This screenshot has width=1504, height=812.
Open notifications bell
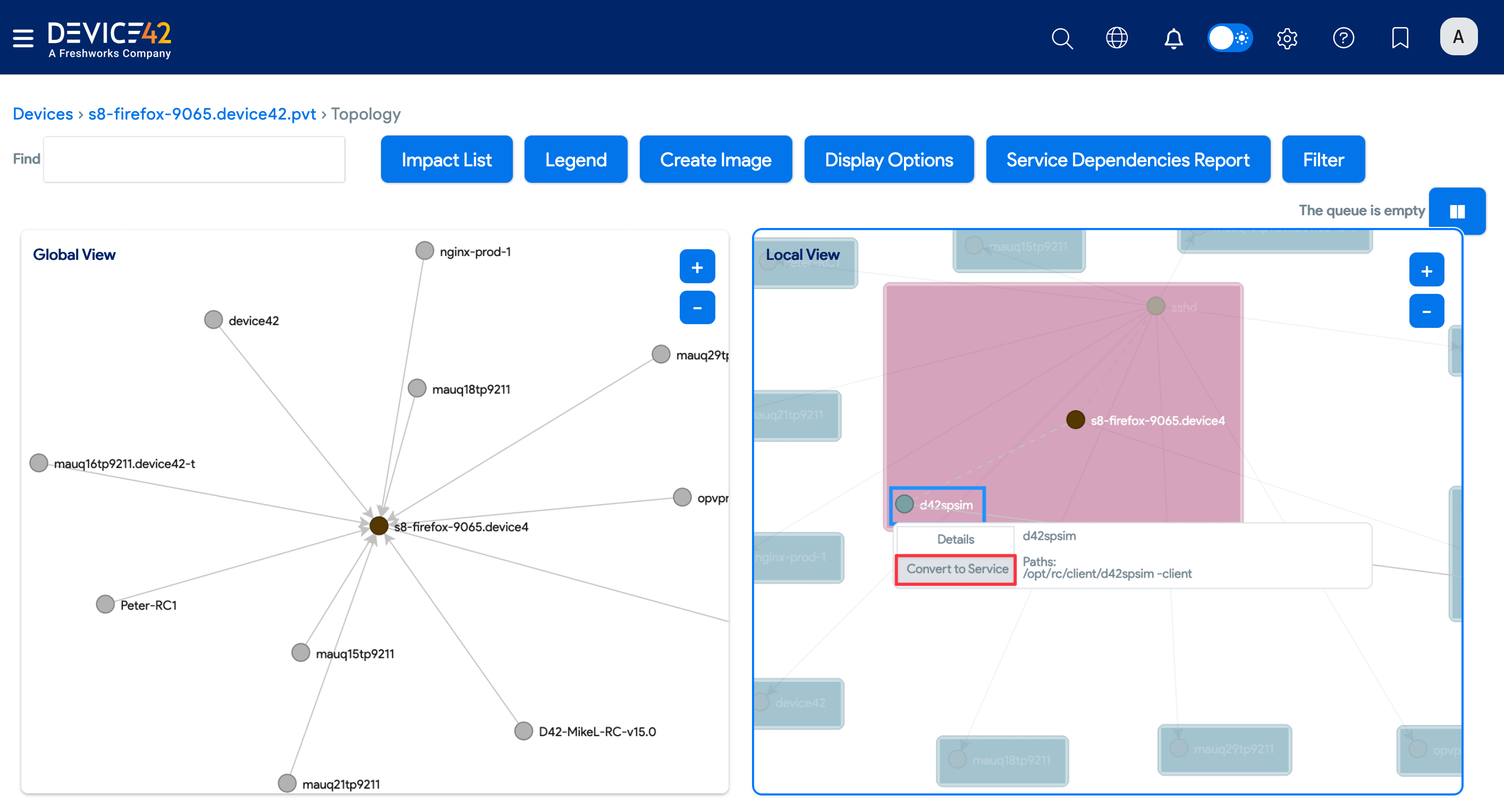[1173, 39]
